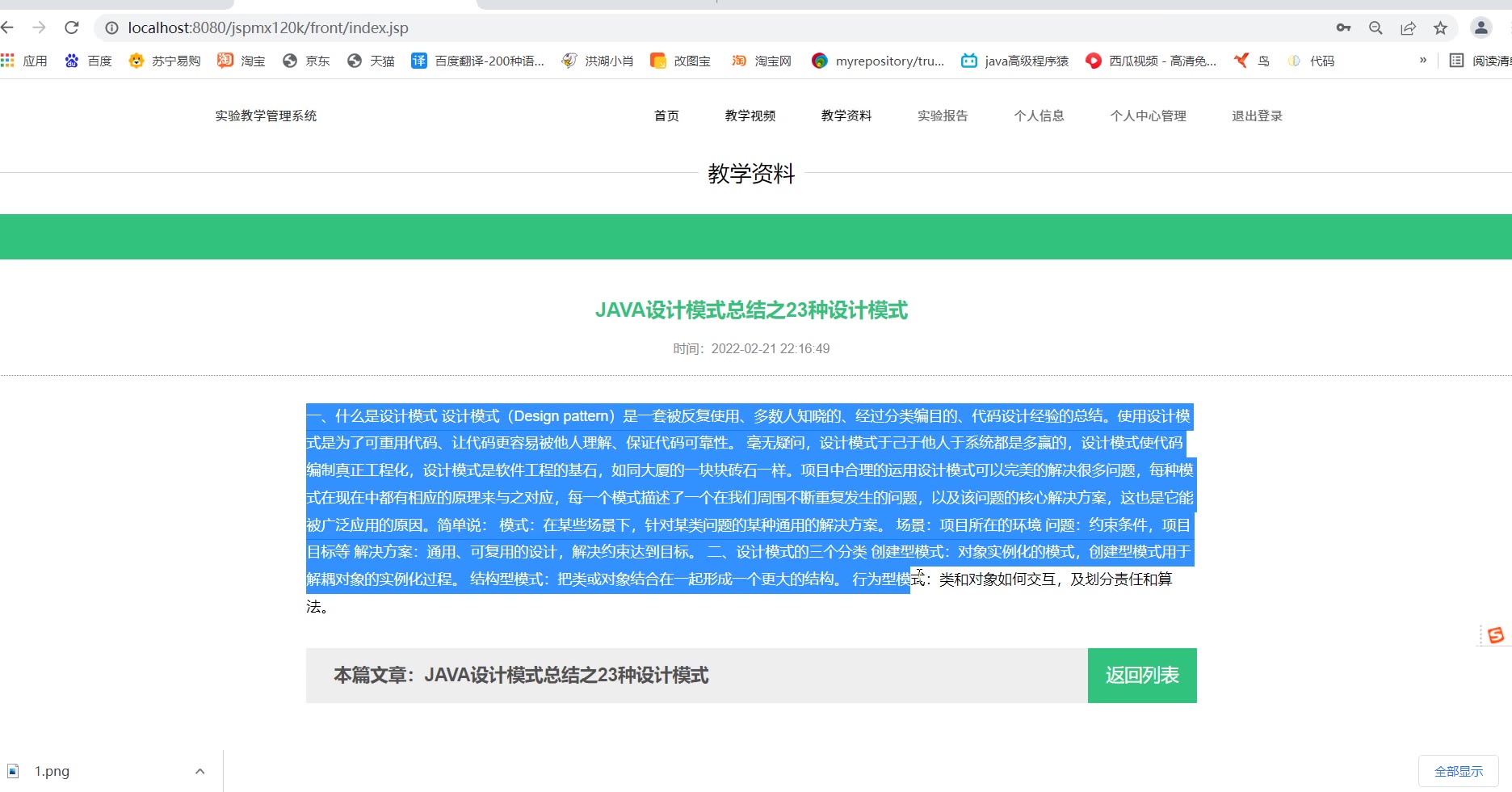Viewport: 1512px width, 792px height.
Task: Open the 京东 bookmark
Action: (x=306, y=61)
